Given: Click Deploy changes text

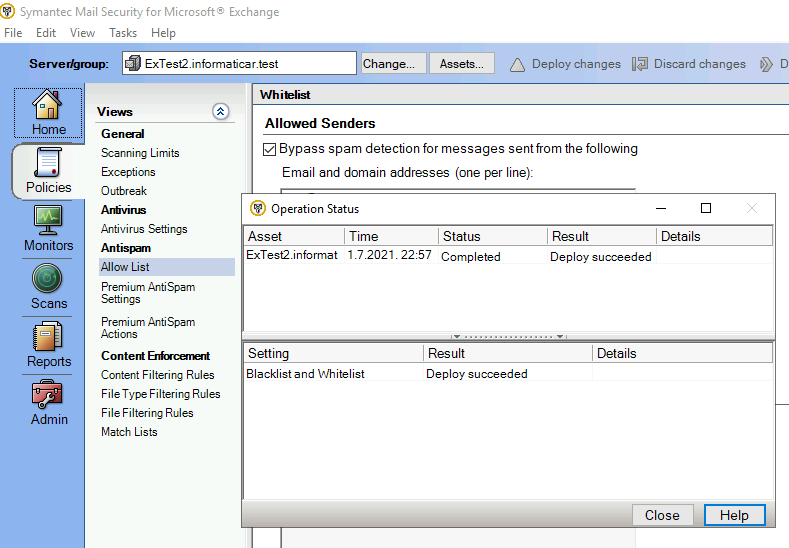Looking at the screenshot, I should 576,64.
